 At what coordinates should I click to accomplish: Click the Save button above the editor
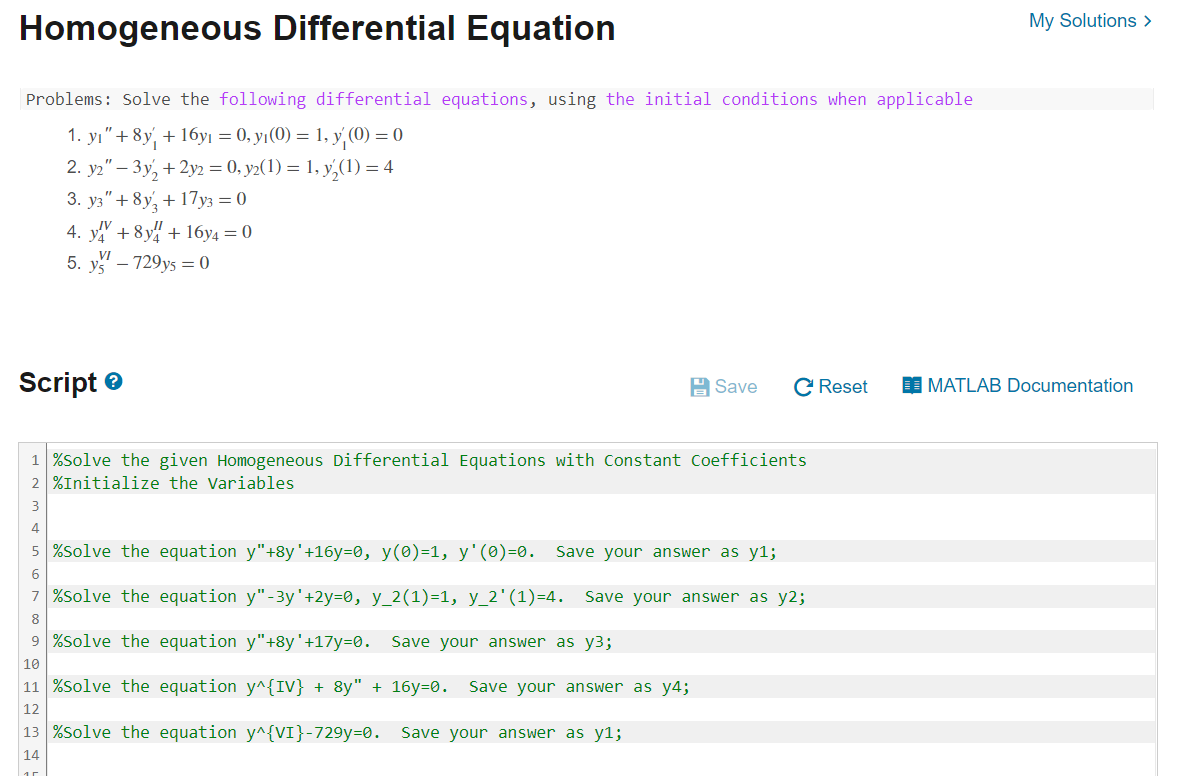(723, 386)
